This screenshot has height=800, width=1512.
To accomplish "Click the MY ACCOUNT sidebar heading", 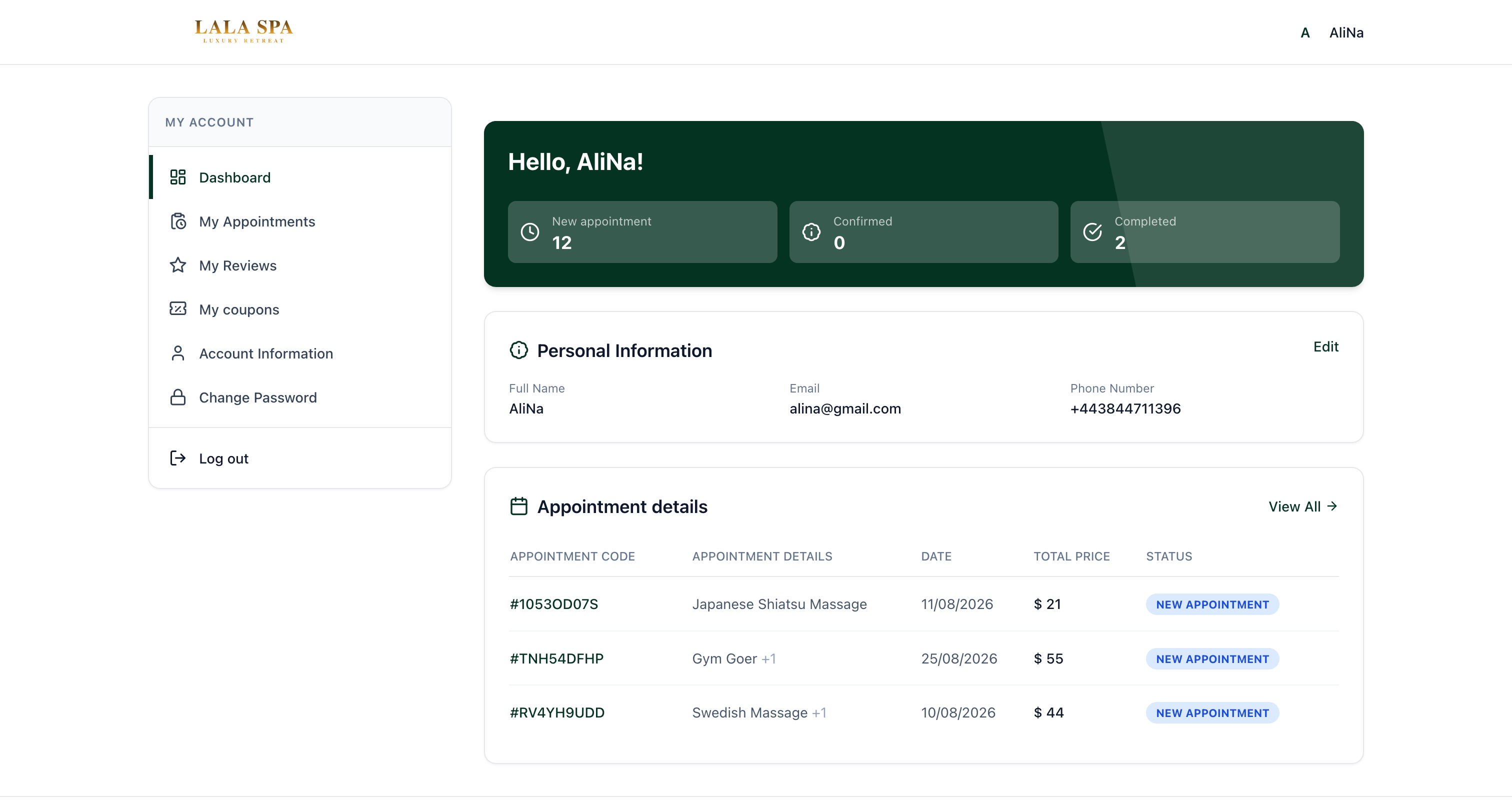I will [209, 122].
